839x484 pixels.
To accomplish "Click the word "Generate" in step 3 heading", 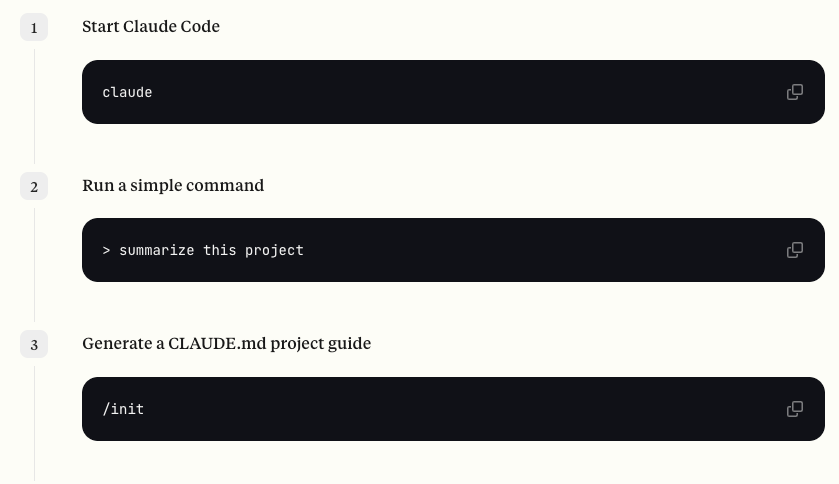I will [117, 343].
